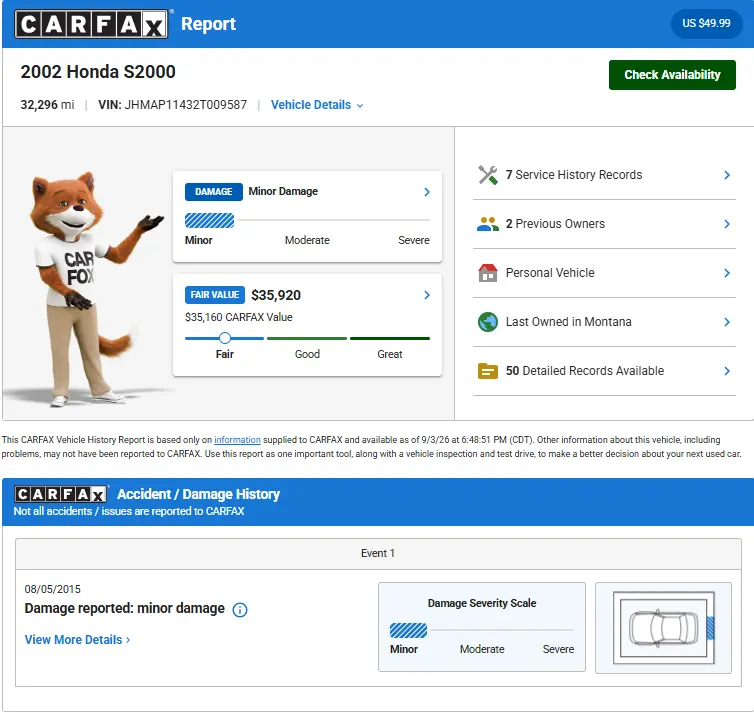Click the US $49.99 price button
This screenshot has height=712, width=754.
(x=706, y=23)
